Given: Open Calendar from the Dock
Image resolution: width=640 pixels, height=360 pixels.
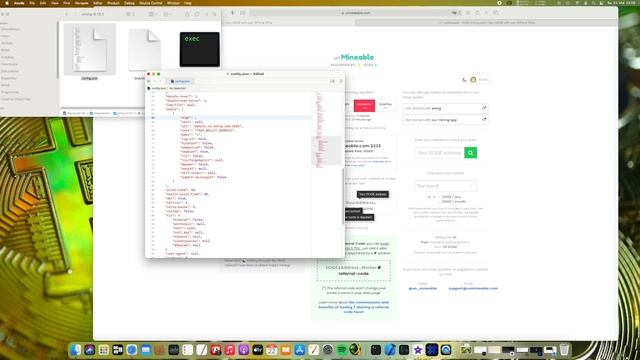Looking at the screenshot, I should [272, 350].
